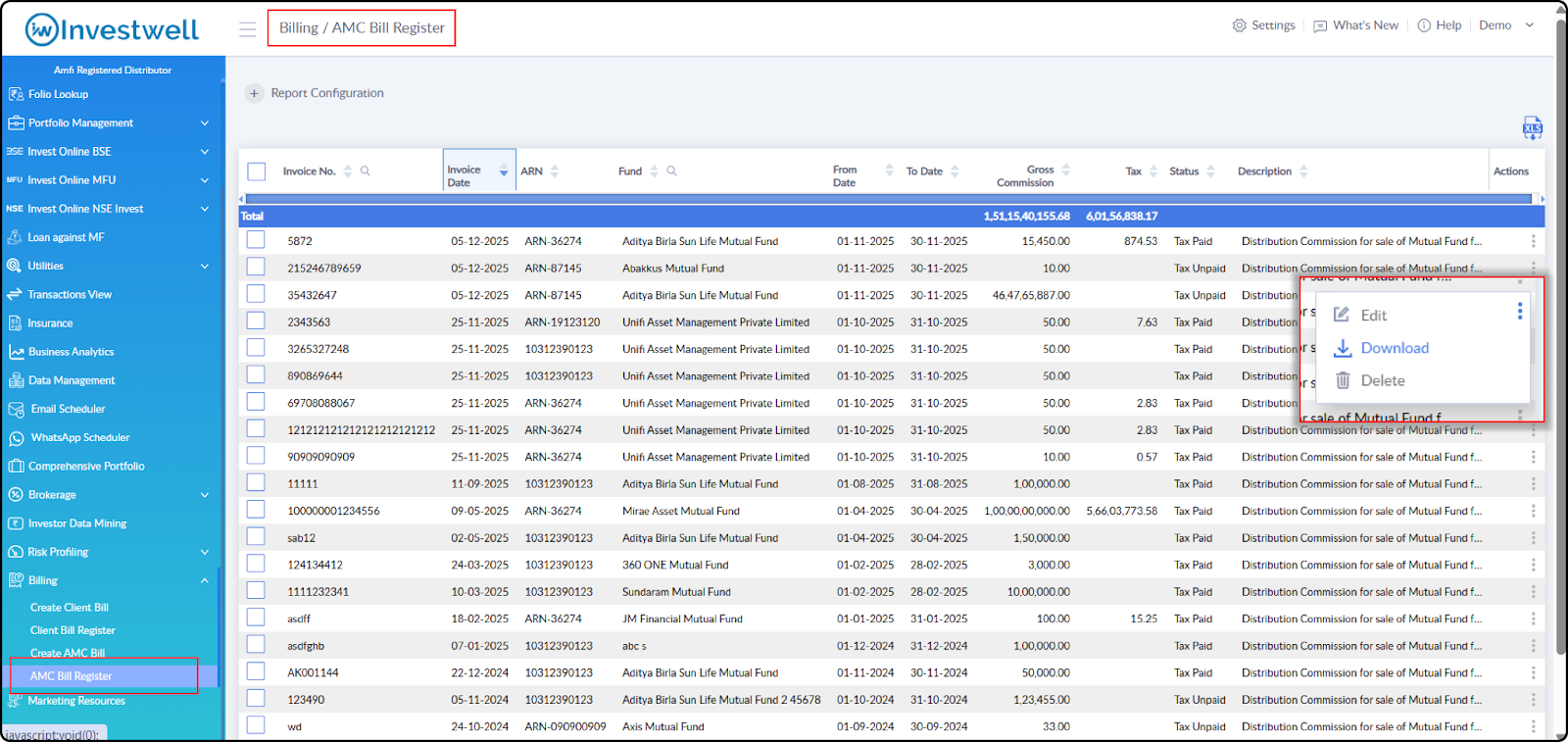Open Loan against MF in sidebar

coord(66,237)
